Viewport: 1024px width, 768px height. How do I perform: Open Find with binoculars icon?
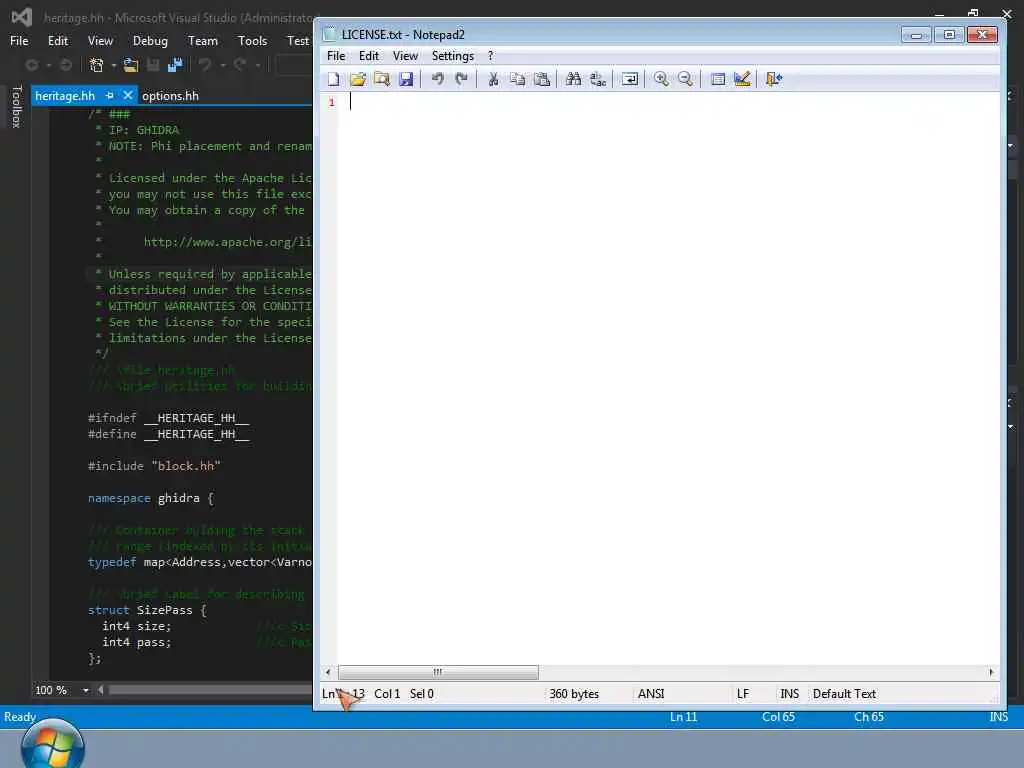[x=573, y=79]
